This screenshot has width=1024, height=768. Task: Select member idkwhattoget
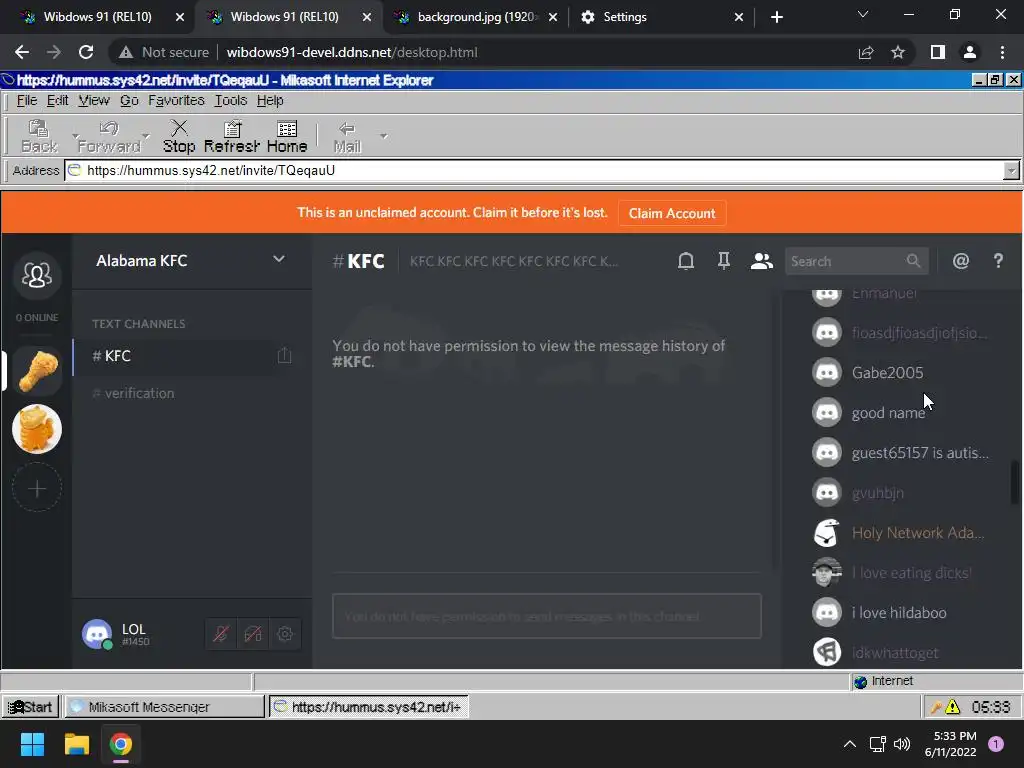pos(901,652)
